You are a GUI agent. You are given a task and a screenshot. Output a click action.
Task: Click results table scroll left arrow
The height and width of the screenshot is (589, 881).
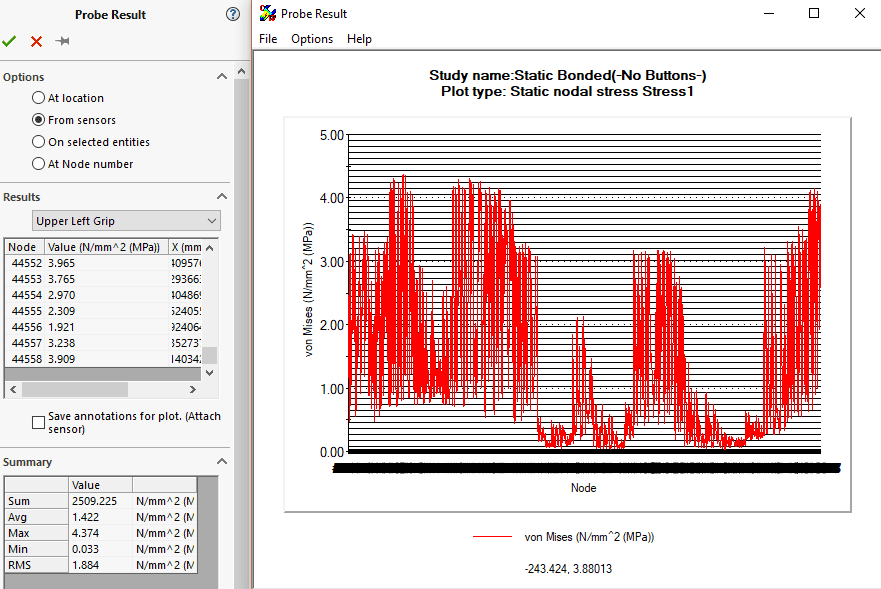(13, 389)
